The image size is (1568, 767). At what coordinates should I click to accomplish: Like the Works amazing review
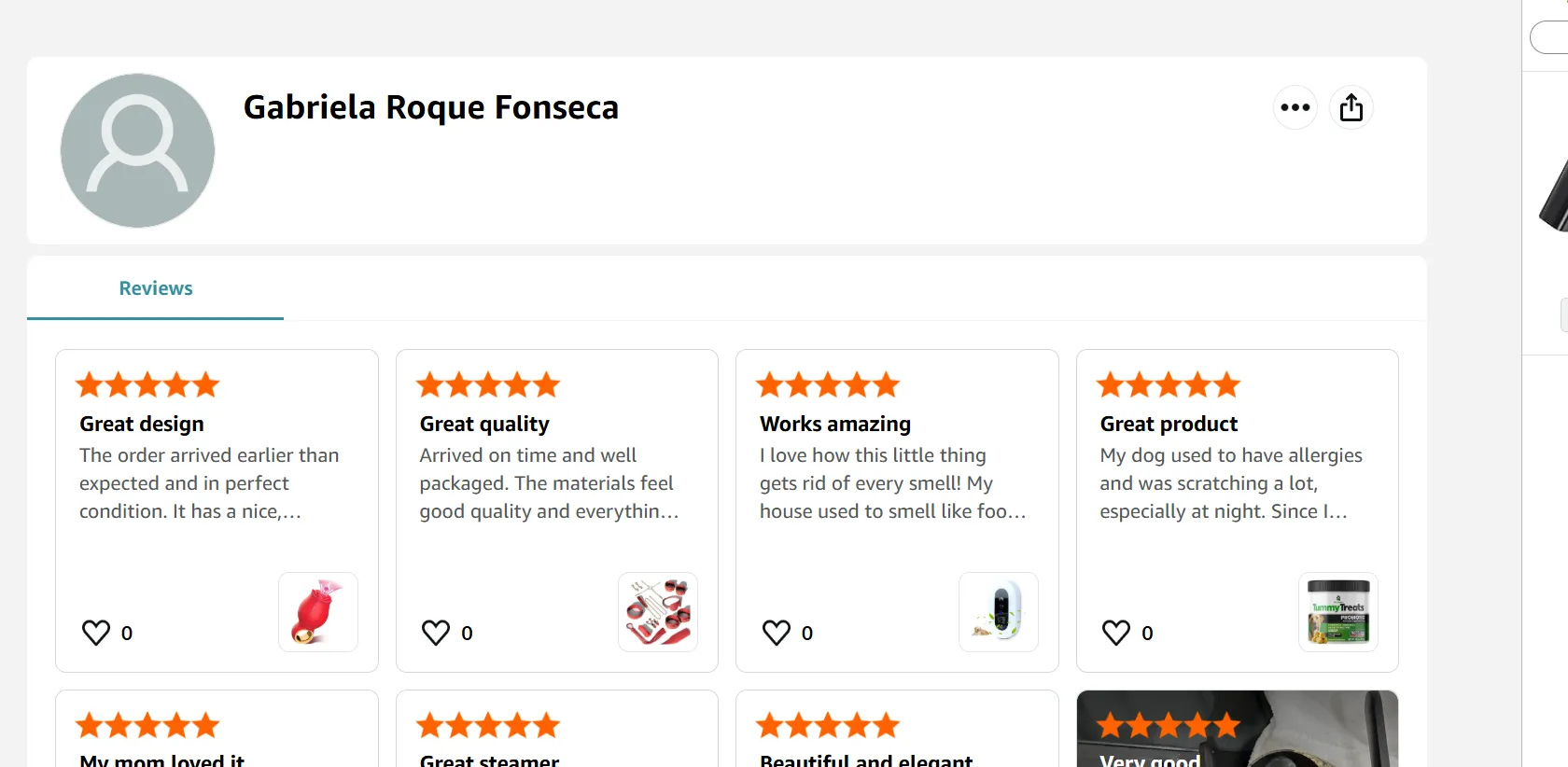click(x=777, y=633)
